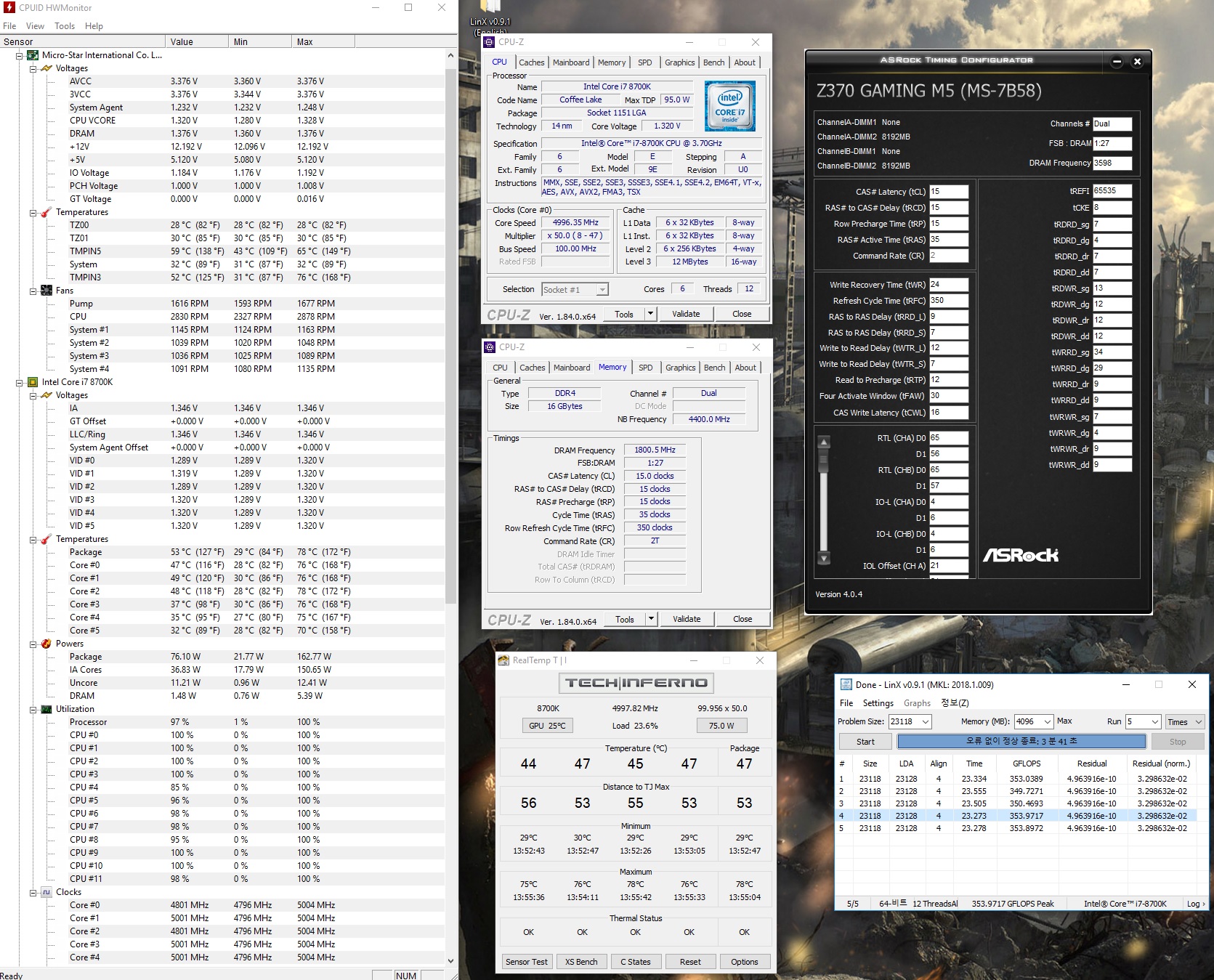Switch to SPD tab in CPU-Z memory window
Image resolution: width=1214 pixels, height=980 pixels.
click(646, 368)
